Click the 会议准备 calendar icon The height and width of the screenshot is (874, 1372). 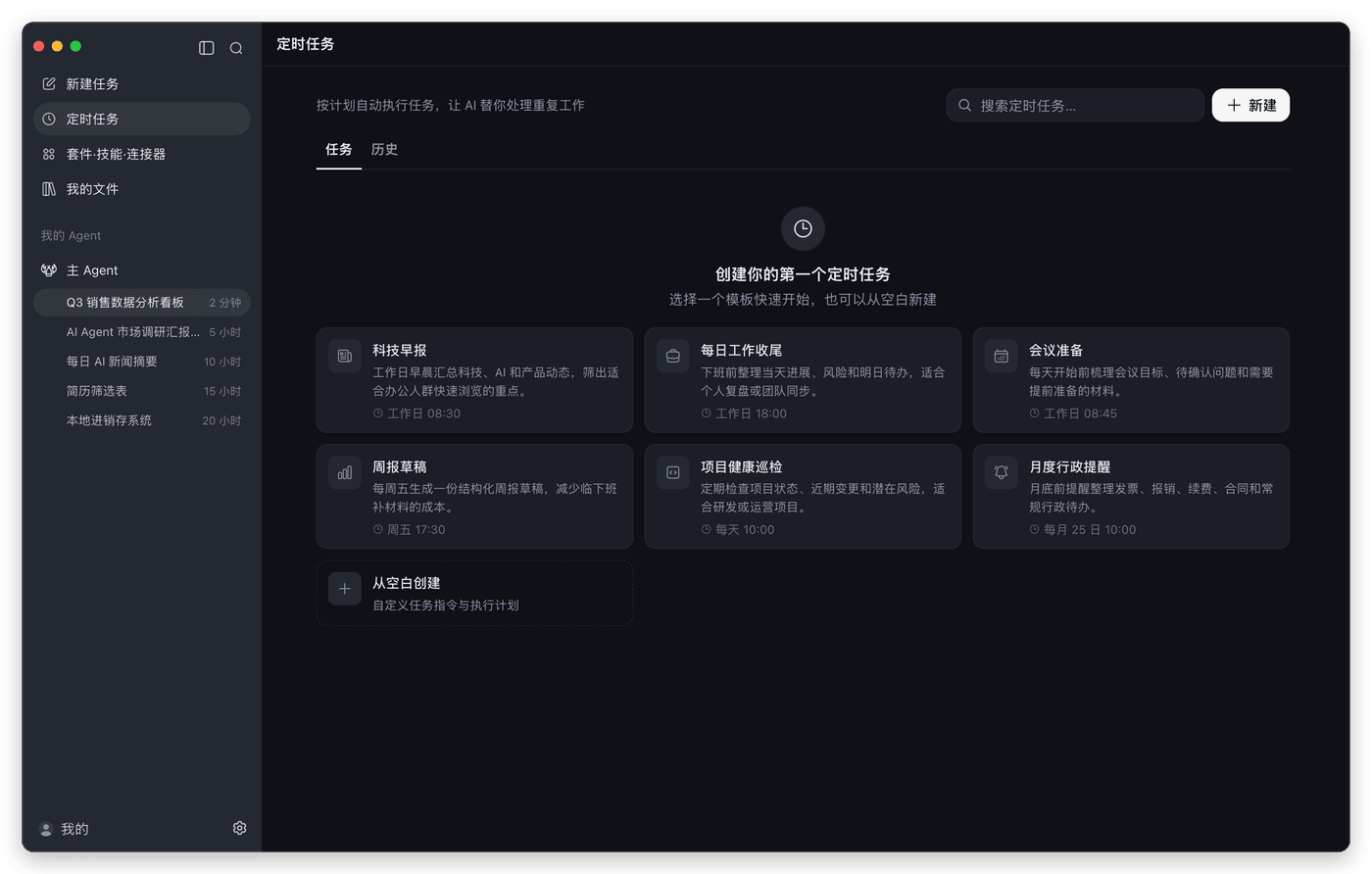pos(1002,357)
